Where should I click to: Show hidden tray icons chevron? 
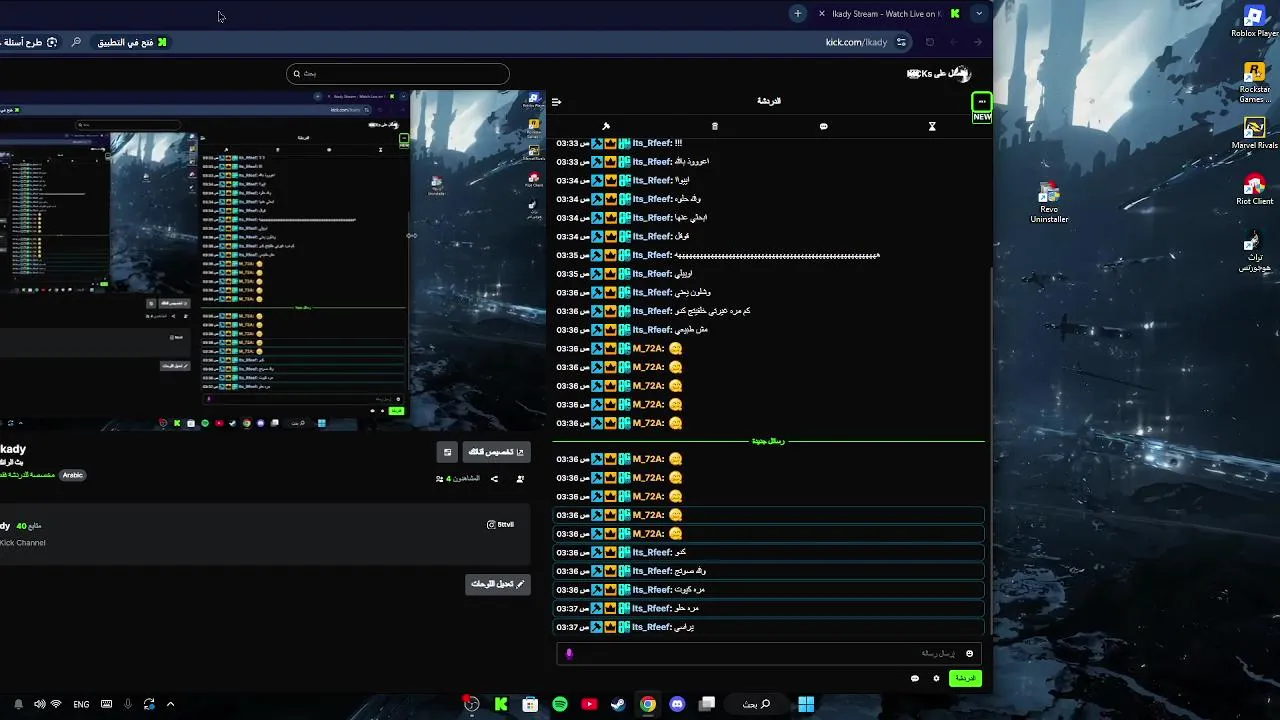170,704
